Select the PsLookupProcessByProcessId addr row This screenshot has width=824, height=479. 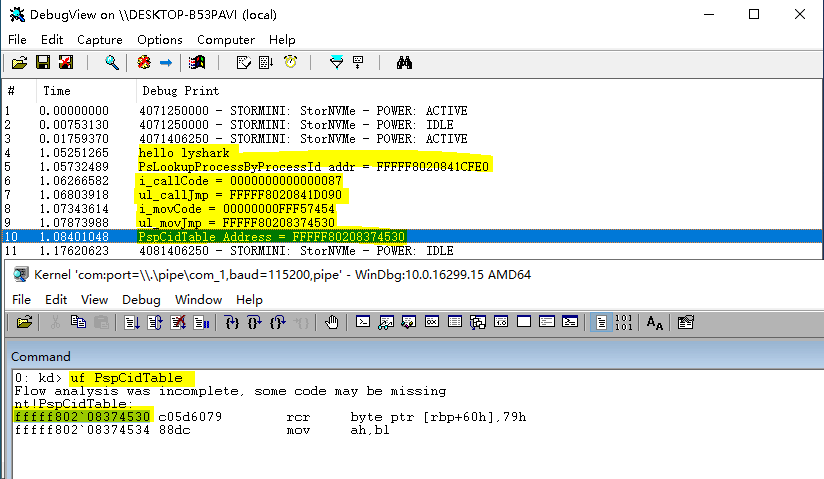coord(412,167)
